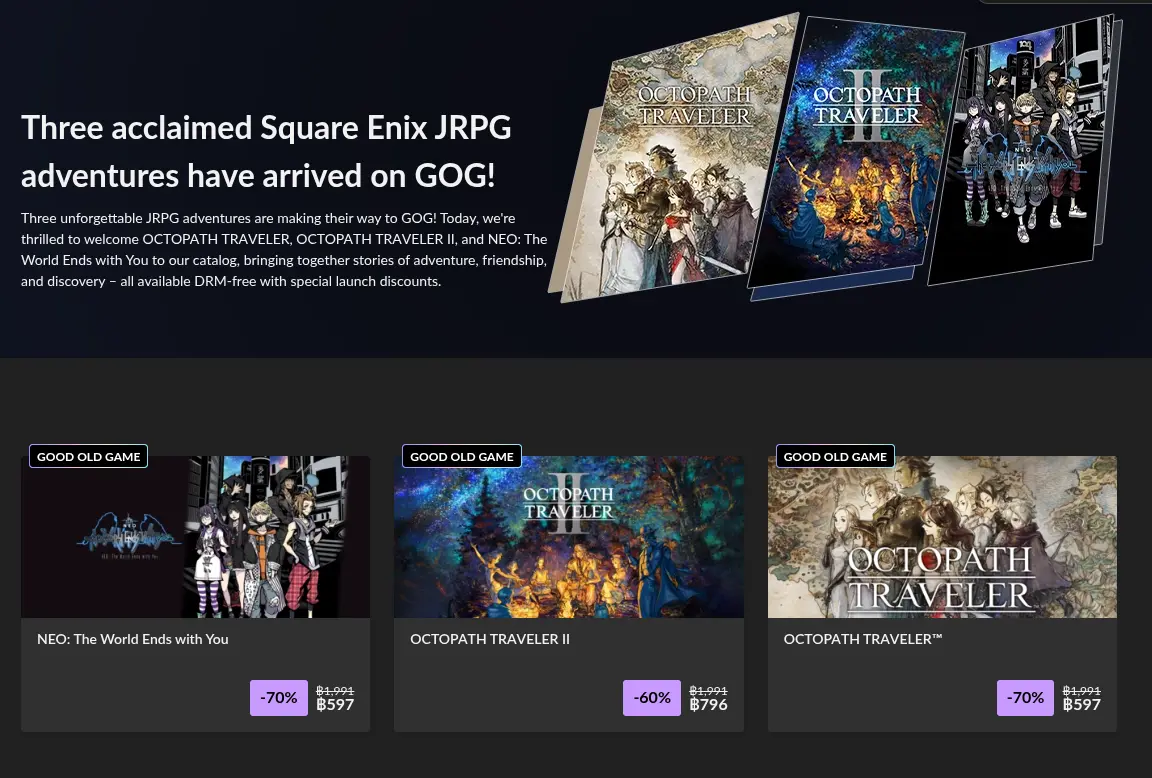Click GOOD OLD GAME badge on OCTOPATH TRAVELER II
Viewport: 1152px width, 778px height.
(461, 456)
